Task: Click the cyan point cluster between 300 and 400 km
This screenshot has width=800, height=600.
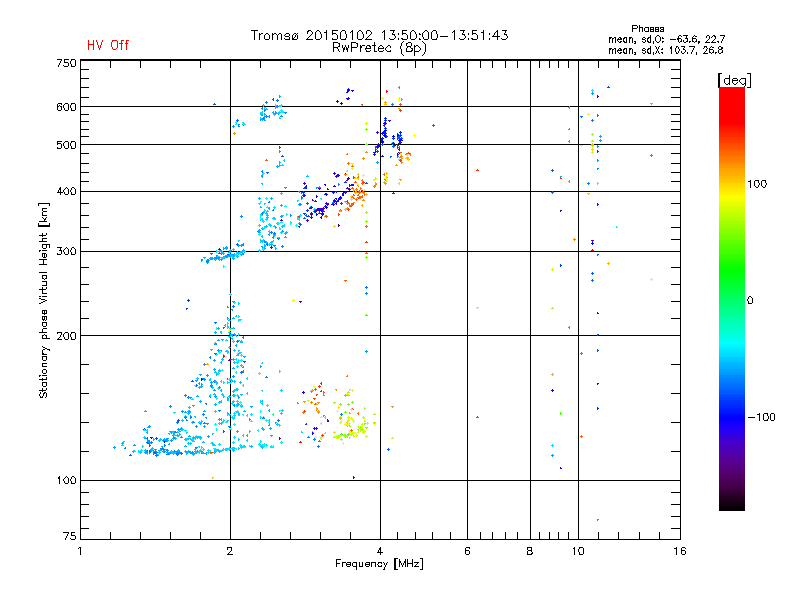Action: pos(272,224)
